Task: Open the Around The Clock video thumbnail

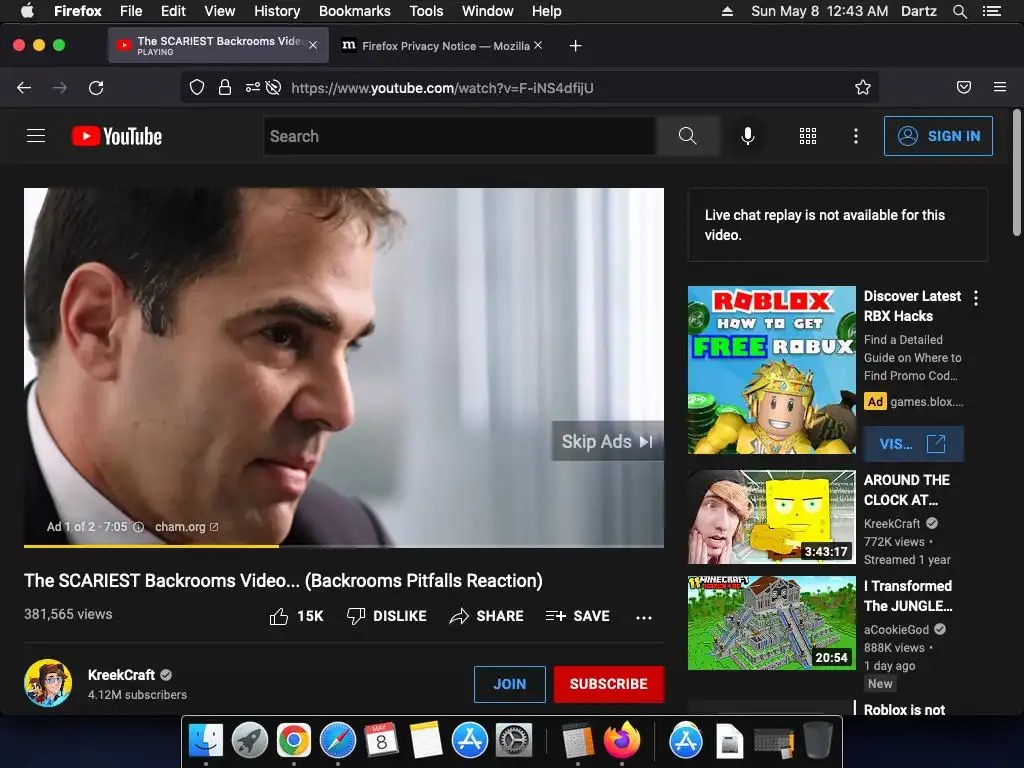Action: [x=771, y=517]
